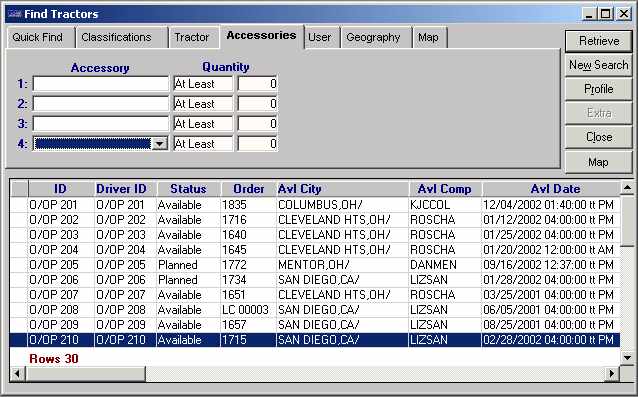
Task: Click the horizontal scrollbar thumb
Action: click(x=85, y=373)
